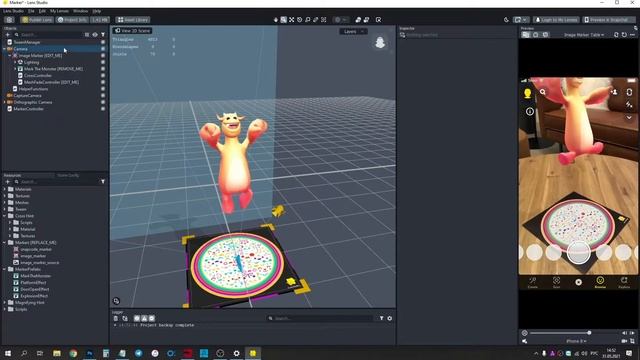Click the refresh preview icon
The image size is (640, 360).
624,35
